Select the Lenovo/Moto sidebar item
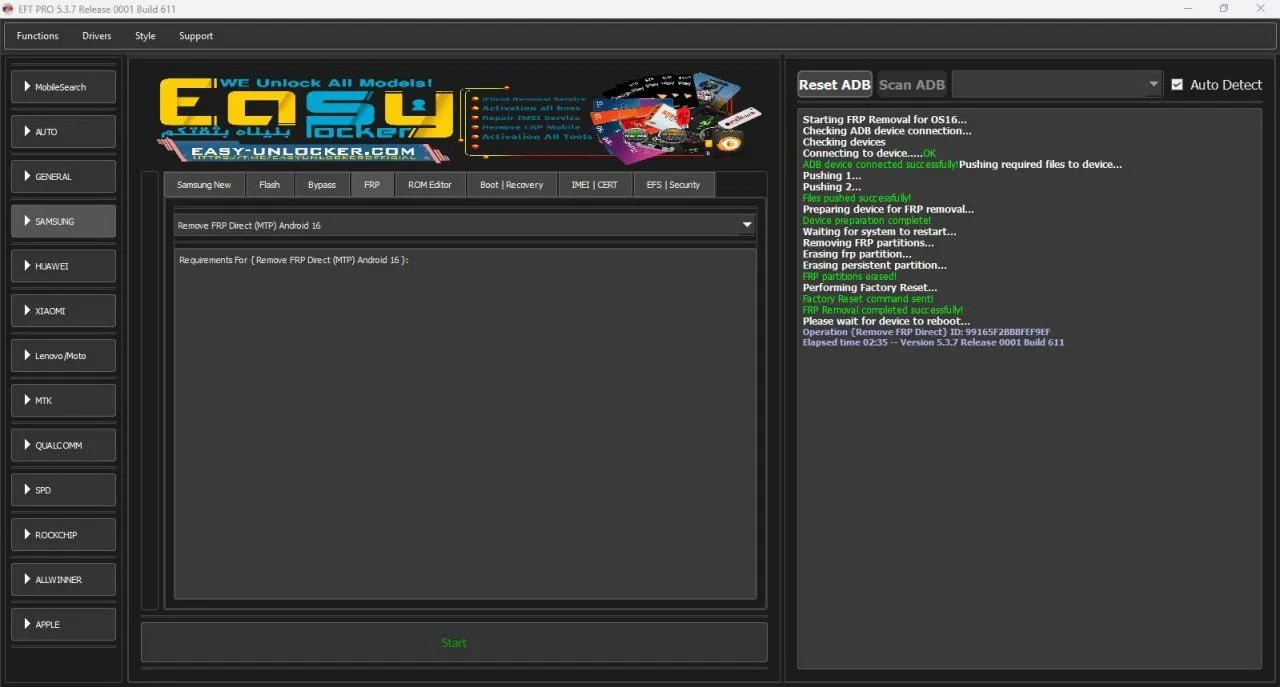The width and height of the screenshot is (1280, 687). click(63, 356)
